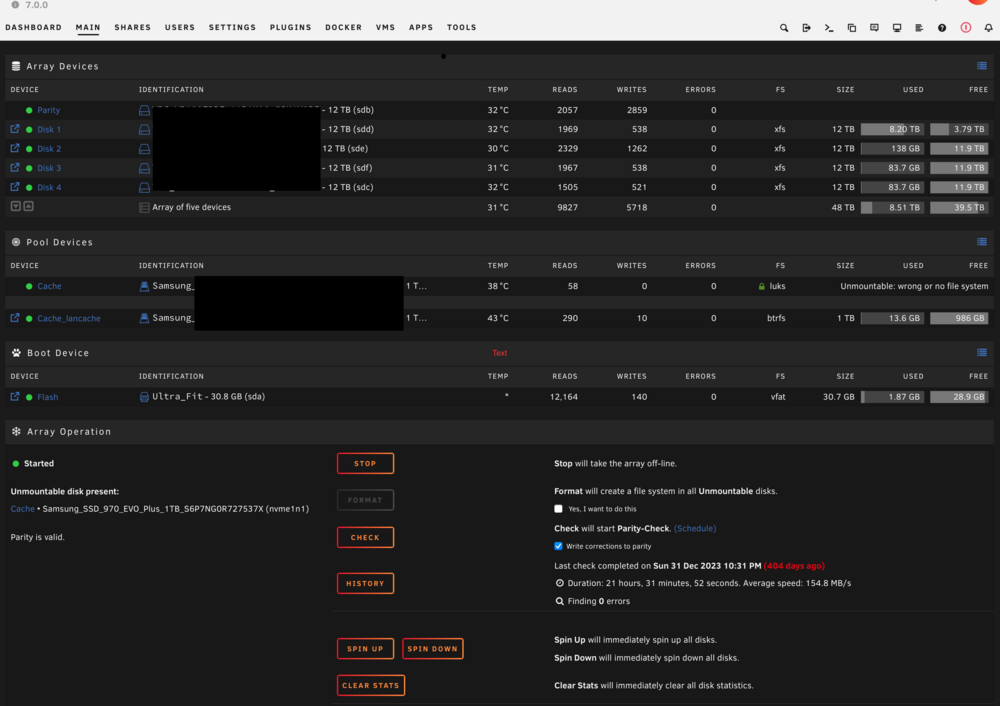Open the parity-check Schedule link
The height and width of the screenshot is (706, 1000).
(x=695, y=528)
